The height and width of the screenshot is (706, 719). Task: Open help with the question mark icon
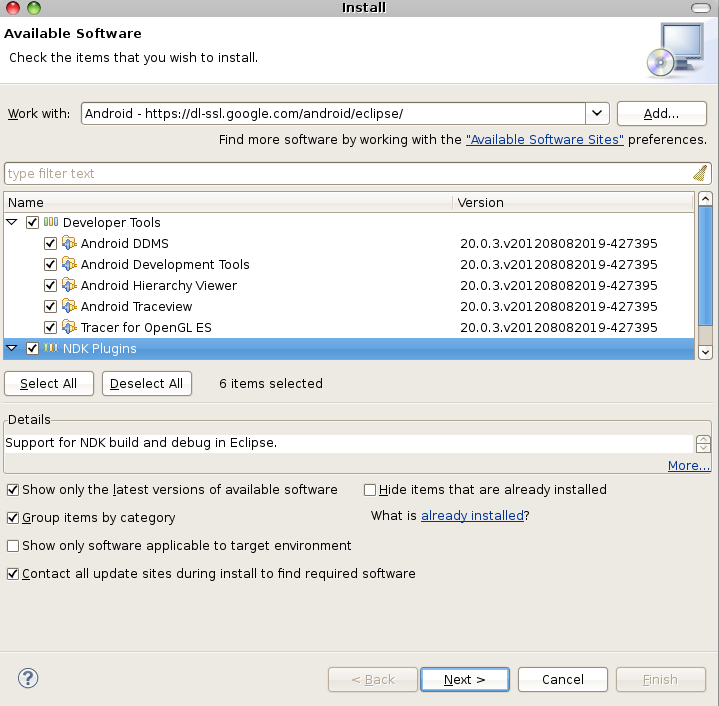(28, 678)
